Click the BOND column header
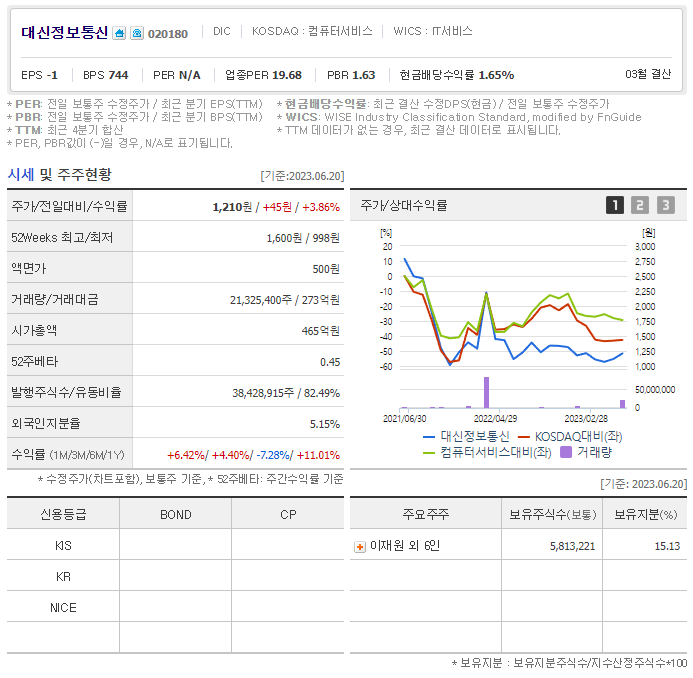The height and width of the screenshot is (678, 693). (x=175, y=515)
